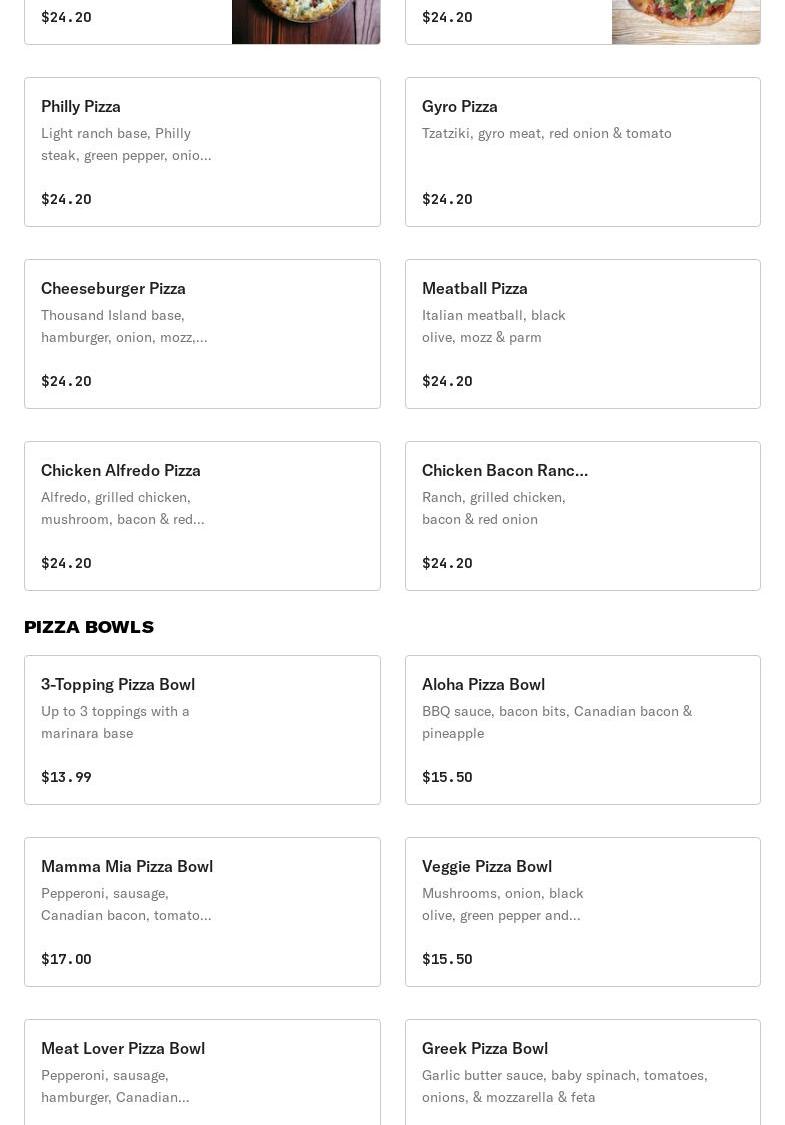The image size is (785, 1125).
Task: Choose the Veggie Pizza Bowl card
Action: tap(582, 912)
